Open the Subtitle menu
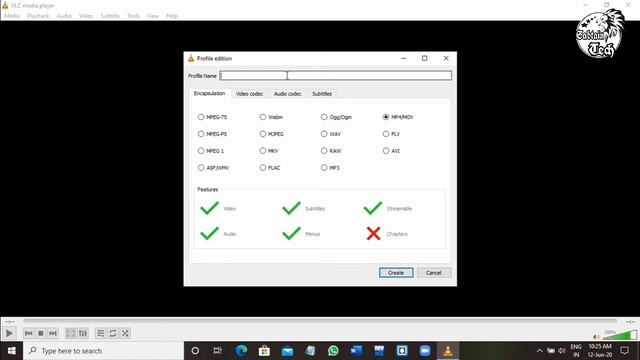The image size is (640, 360). point(110,16)
